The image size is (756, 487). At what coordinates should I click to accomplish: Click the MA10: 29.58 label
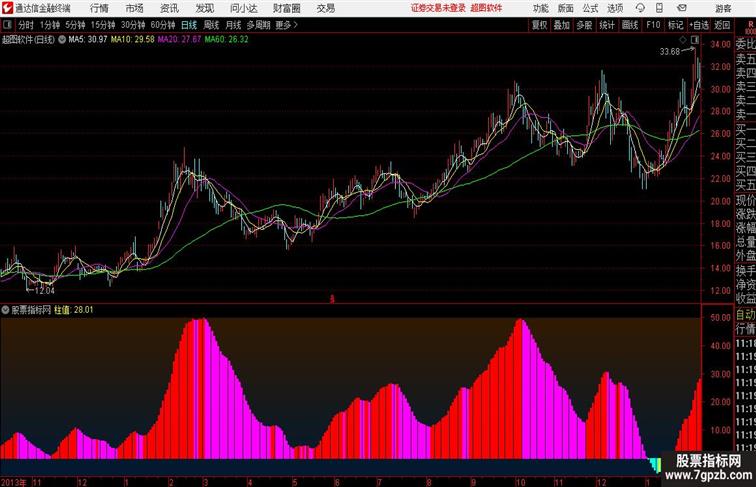(x=133, y=40)
